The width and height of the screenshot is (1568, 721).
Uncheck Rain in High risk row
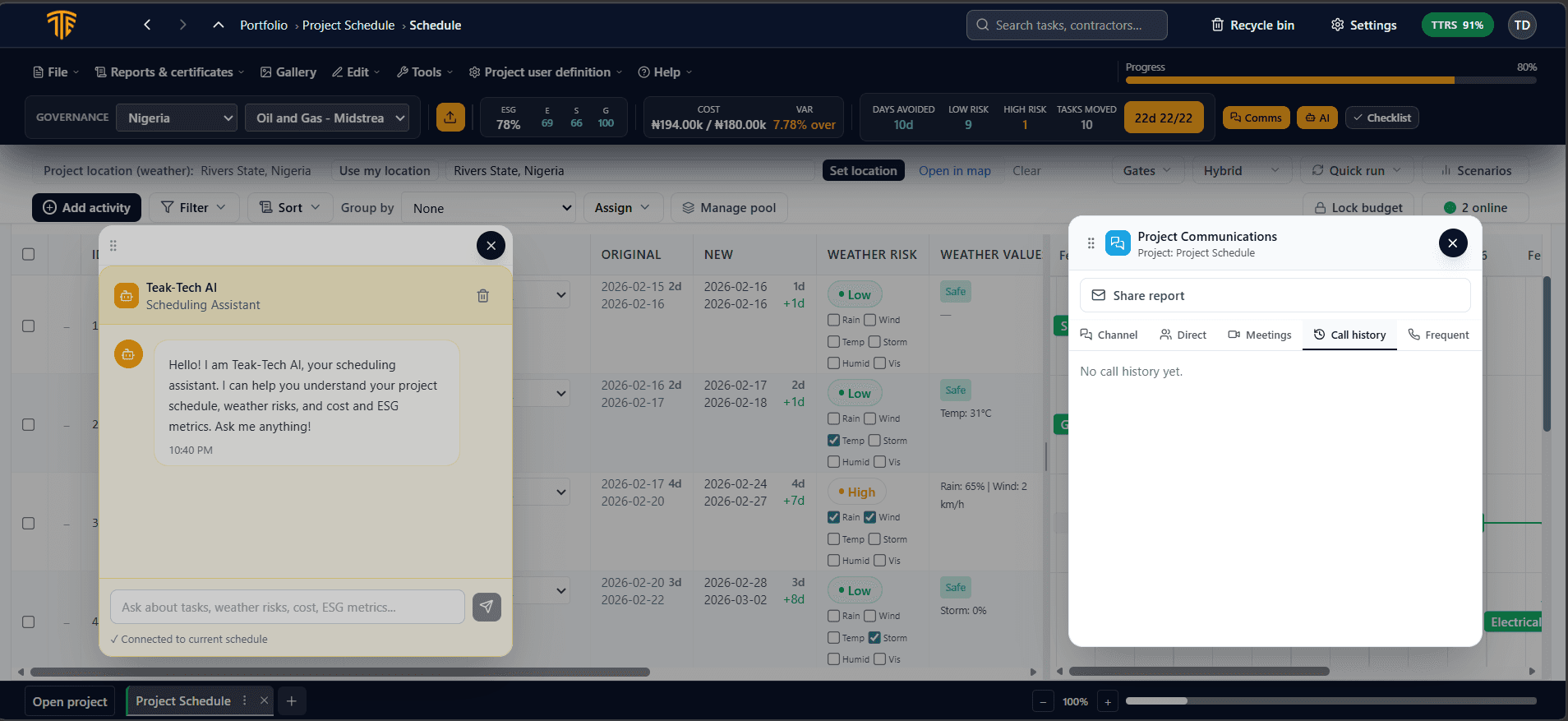[x=834, y=516]
